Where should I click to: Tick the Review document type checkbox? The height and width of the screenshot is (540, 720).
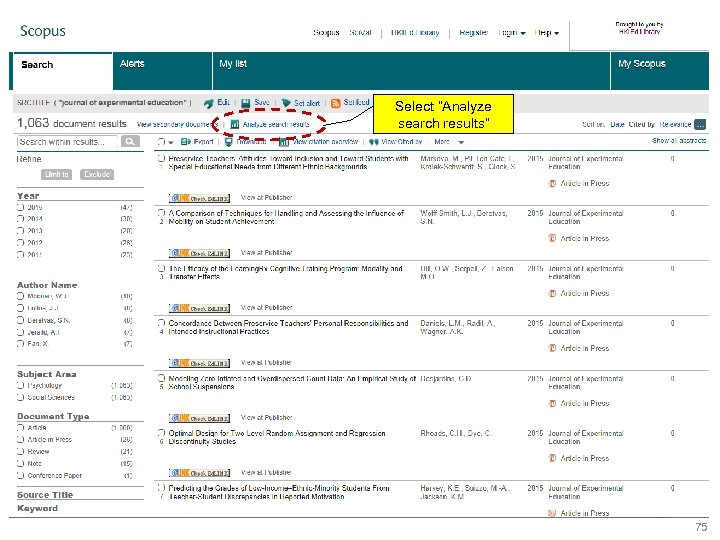coord(21,451)
